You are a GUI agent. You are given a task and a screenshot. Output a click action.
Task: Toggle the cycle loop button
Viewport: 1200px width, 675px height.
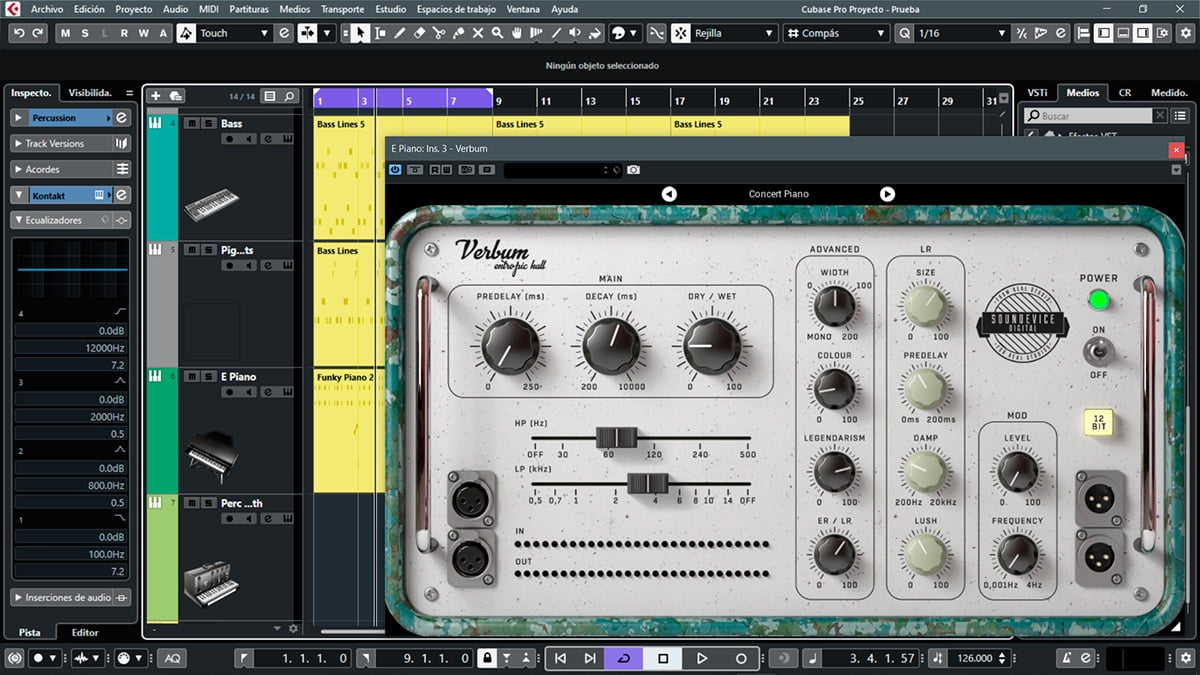click(x=624, y=658)
